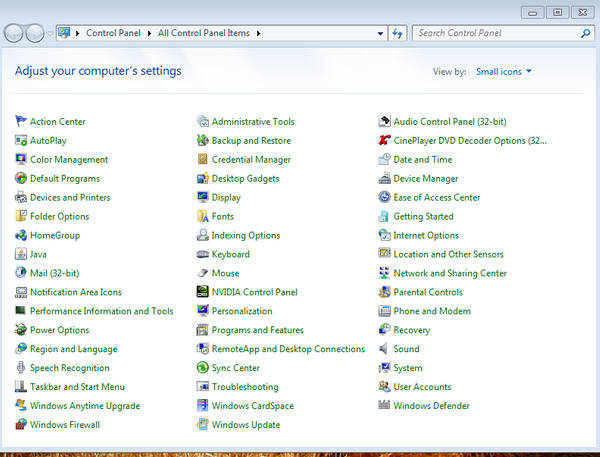The height and width of the screenshot is (457, 600).
Task: Open the Java icon
Action: click(21, 254)
